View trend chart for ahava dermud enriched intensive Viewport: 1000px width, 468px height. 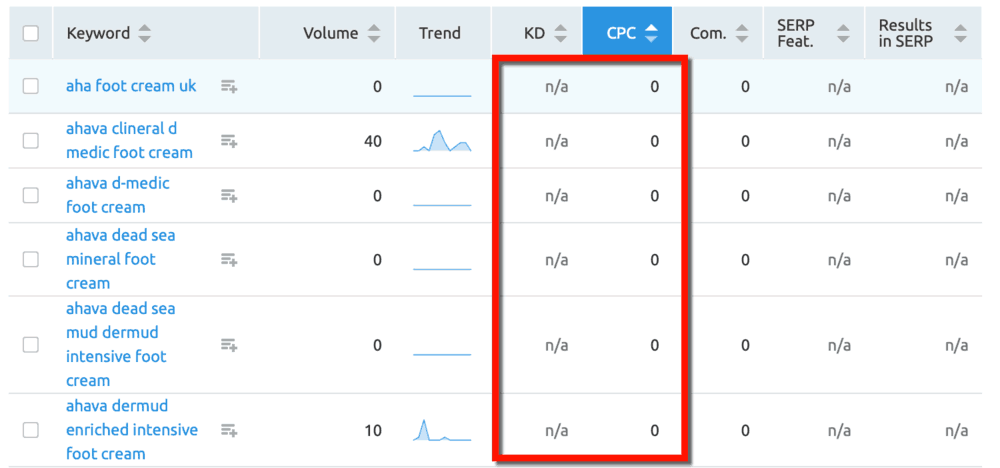tap(442, 431)
